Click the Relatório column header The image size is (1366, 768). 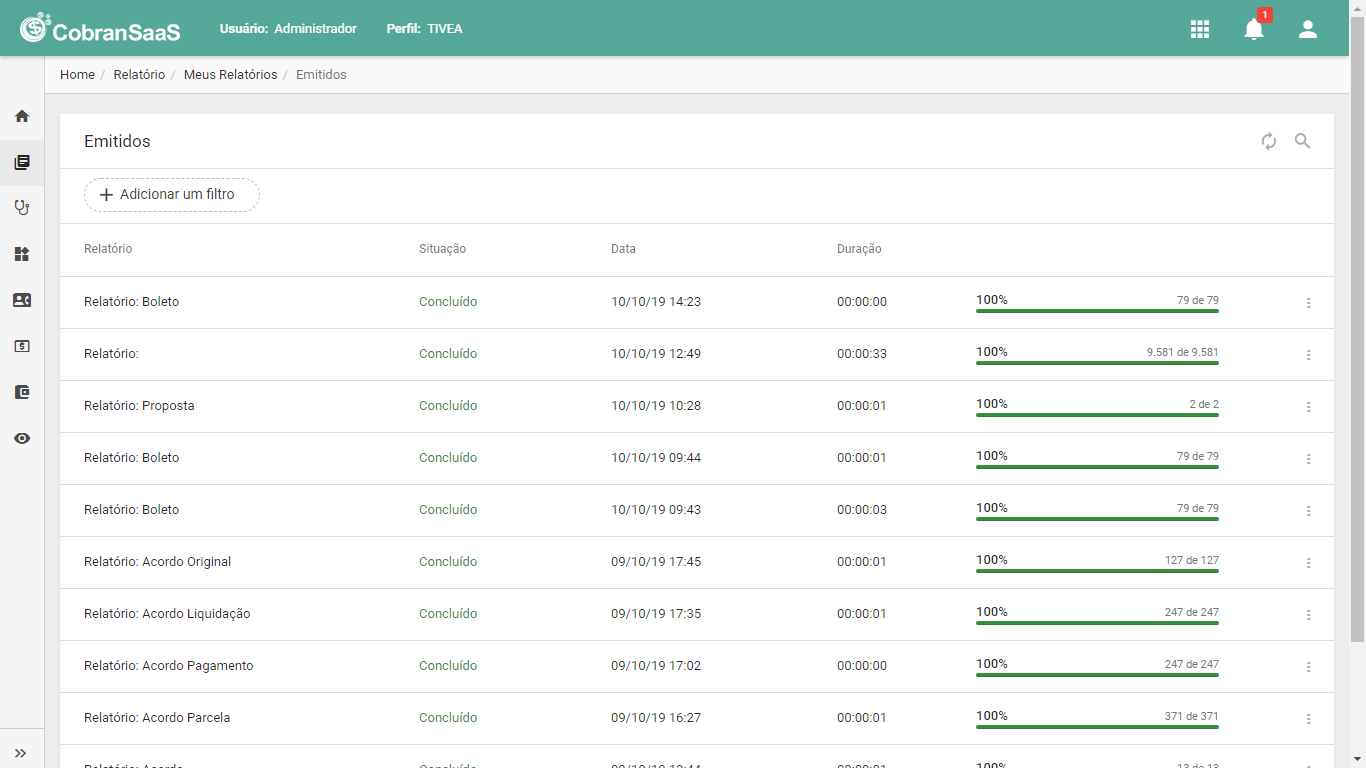click(108, 249)
